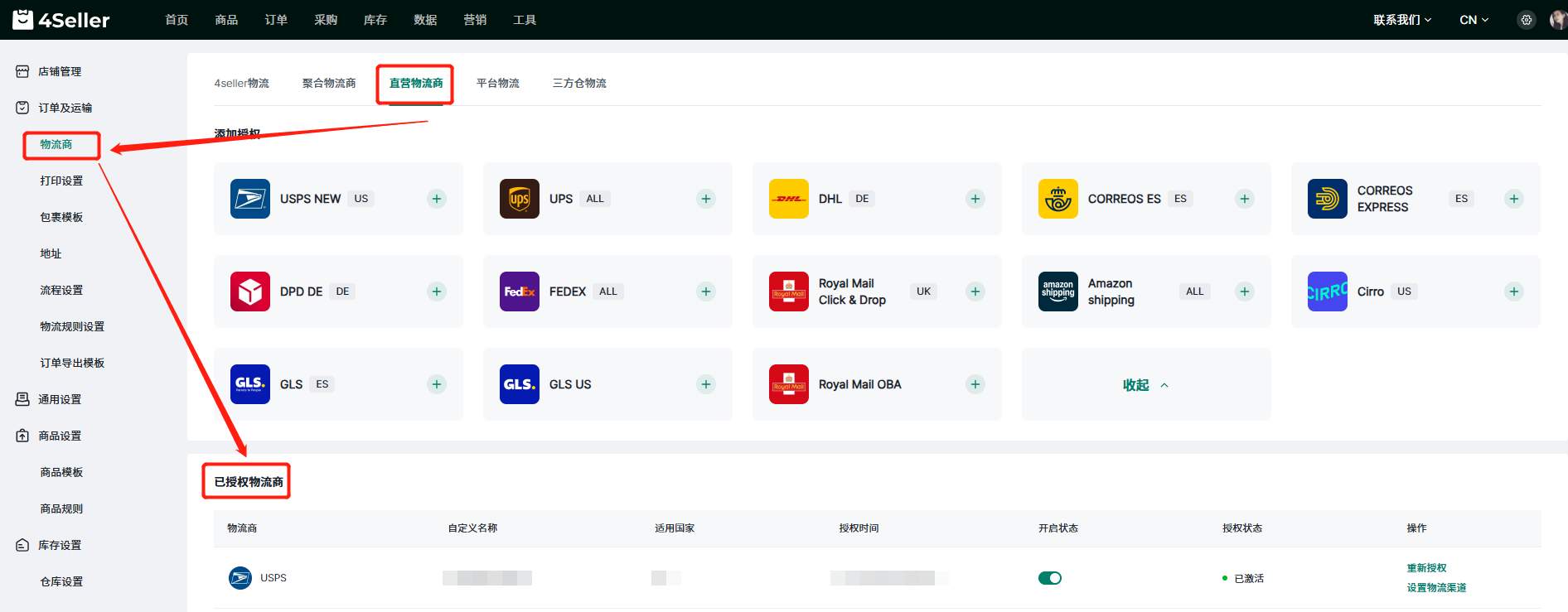Add DHL DE carrier plus icon
This screenshot has height=612, width=1568.
(x=975, y=199)
